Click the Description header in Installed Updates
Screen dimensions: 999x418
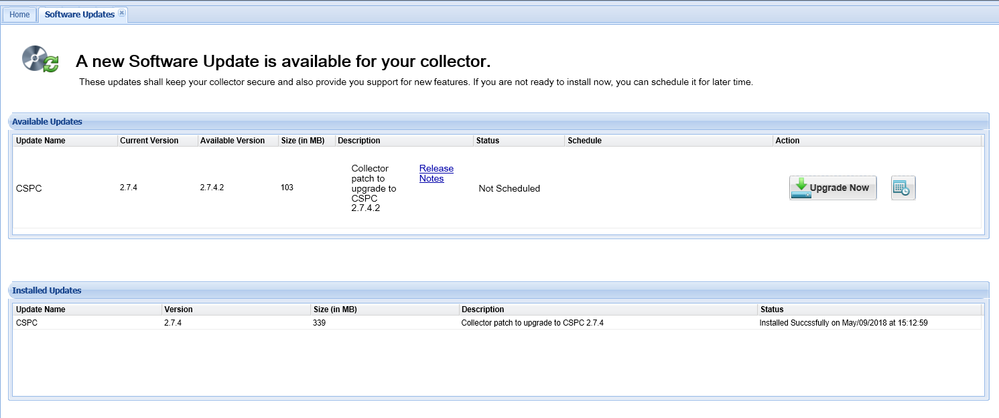click(x=608, y=309)
